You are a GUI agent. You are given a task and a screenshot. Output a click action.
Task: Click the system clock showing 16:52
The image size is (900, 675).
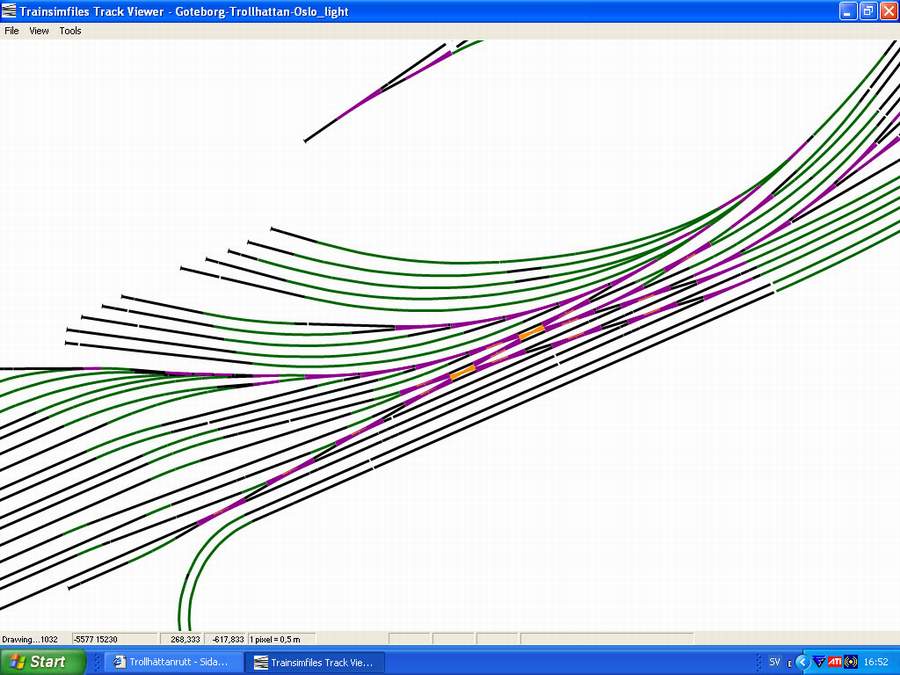point(876,662)
